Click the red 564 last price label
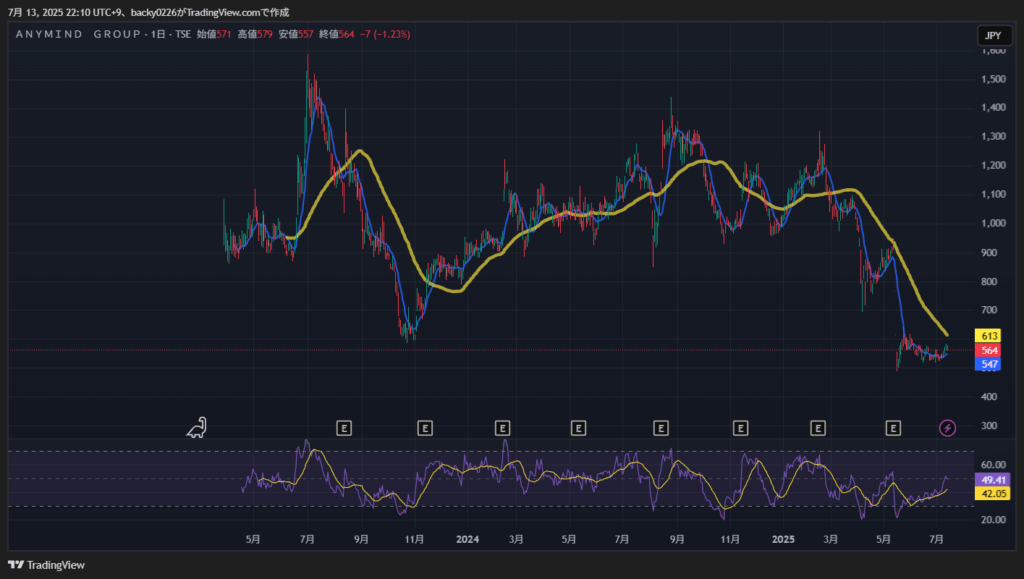 pos(988,351)
